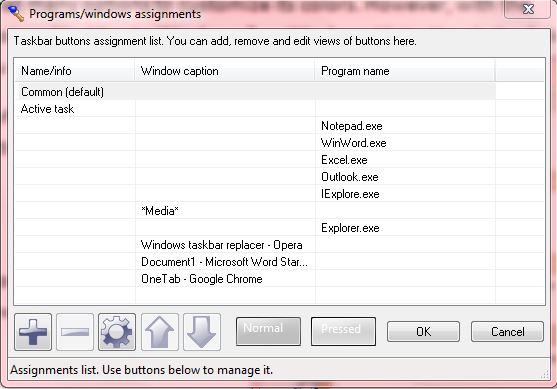The height and width of the screenshot is (389, 557).
Task: Select Windows taskbar replacer - Opera row
Action: [x=255, y=245]
